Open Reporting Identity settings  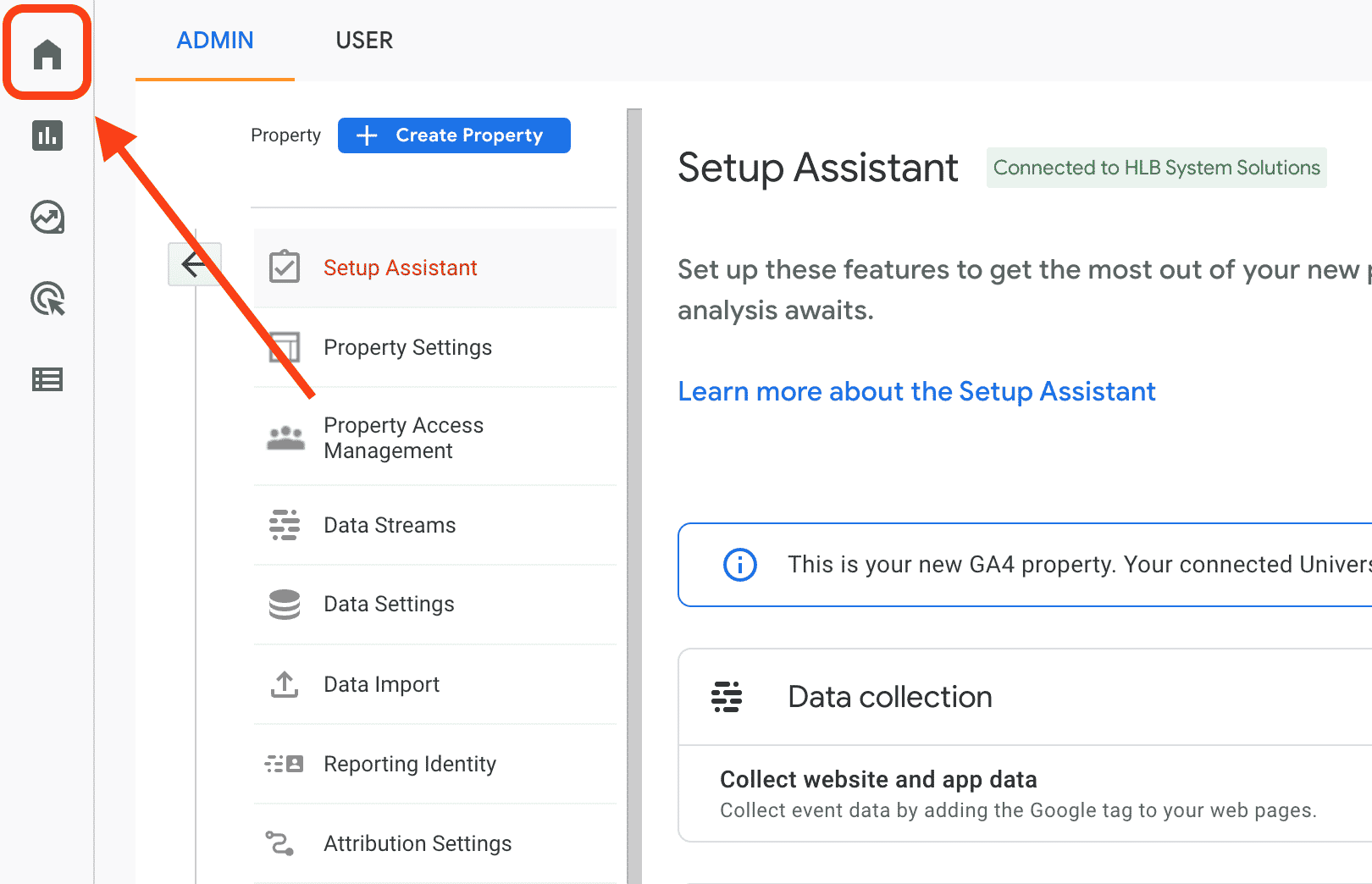(410, 764)
